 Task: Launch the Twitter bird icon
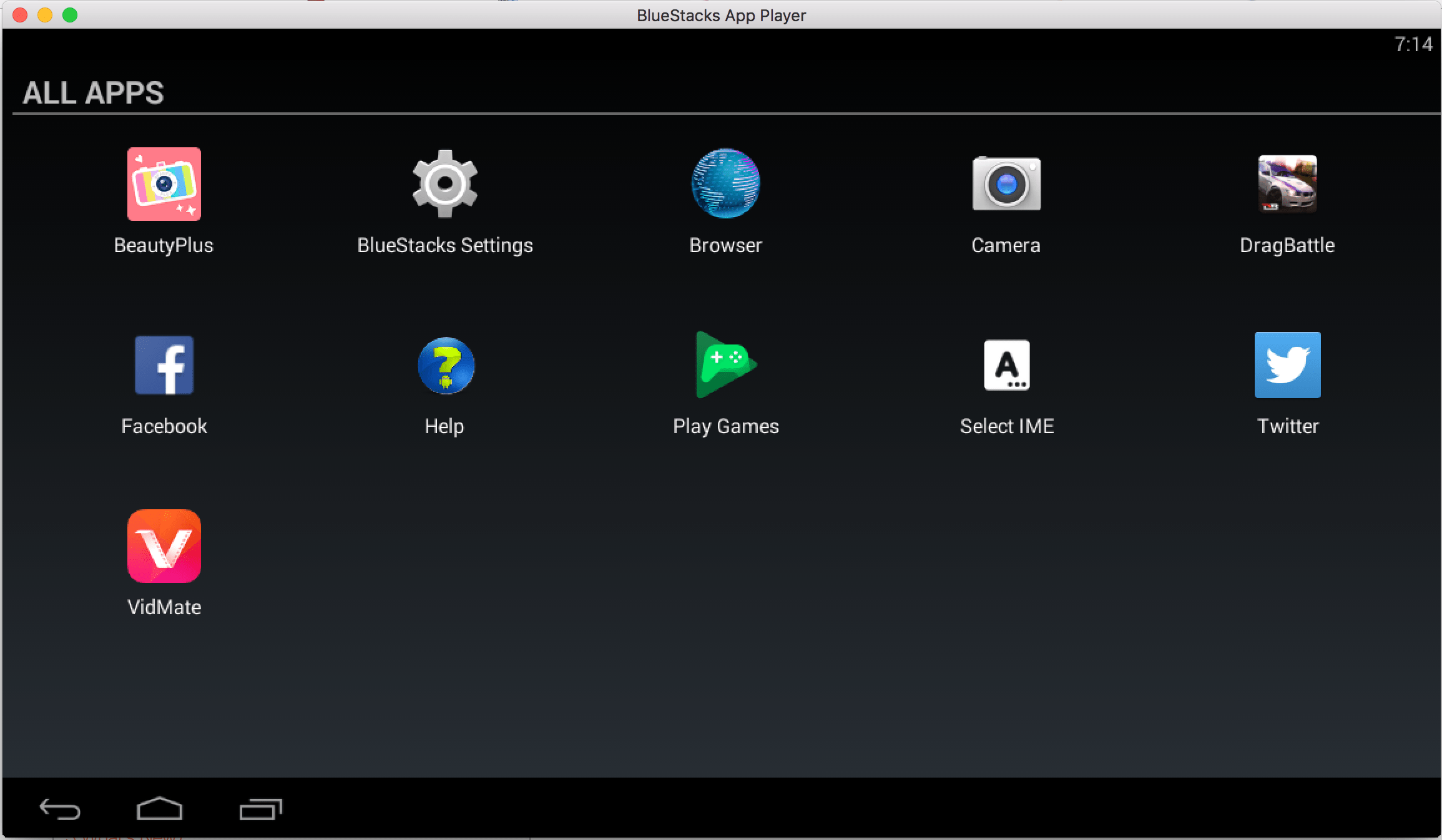(1287, 365)
